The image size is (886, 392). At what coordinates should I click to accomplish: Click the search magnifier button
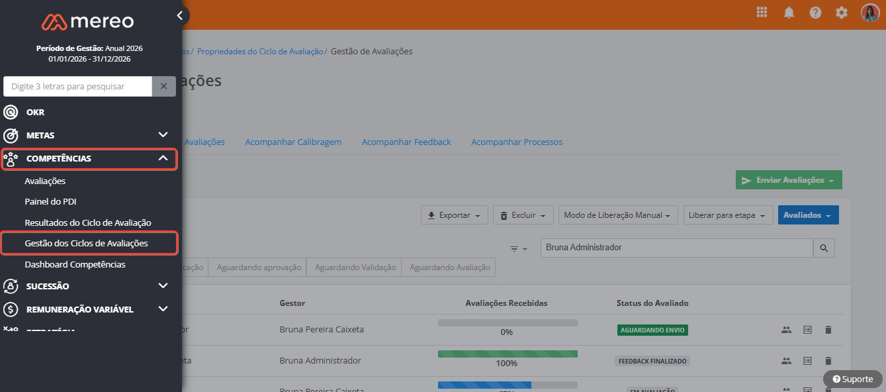coord(824,248)
